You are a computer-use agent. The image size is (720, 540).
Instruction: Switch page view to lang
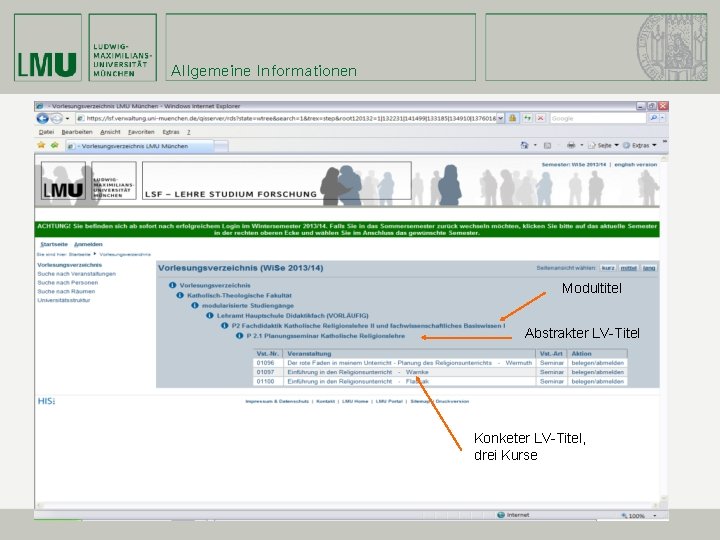(x=649, y=268)
